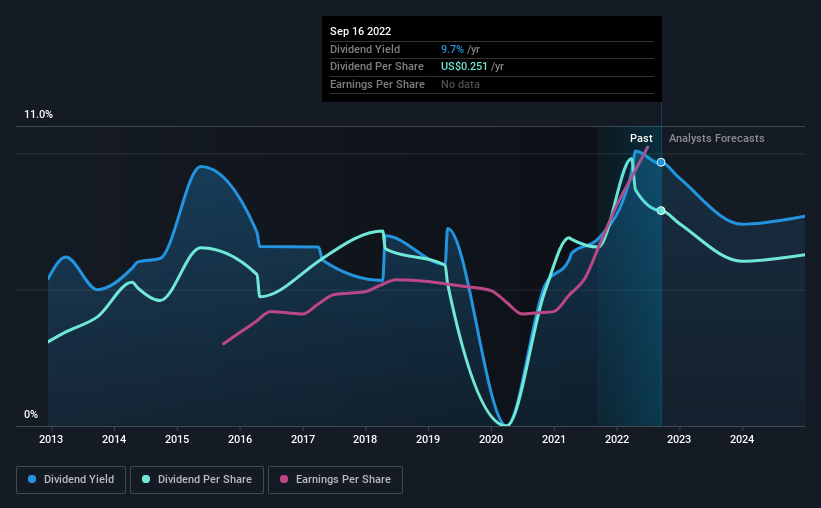Image resolution: width=821 pixels, height=508 pixels.
Task: Select the 2017 x-axis label
Action: [x=303, y=439]
